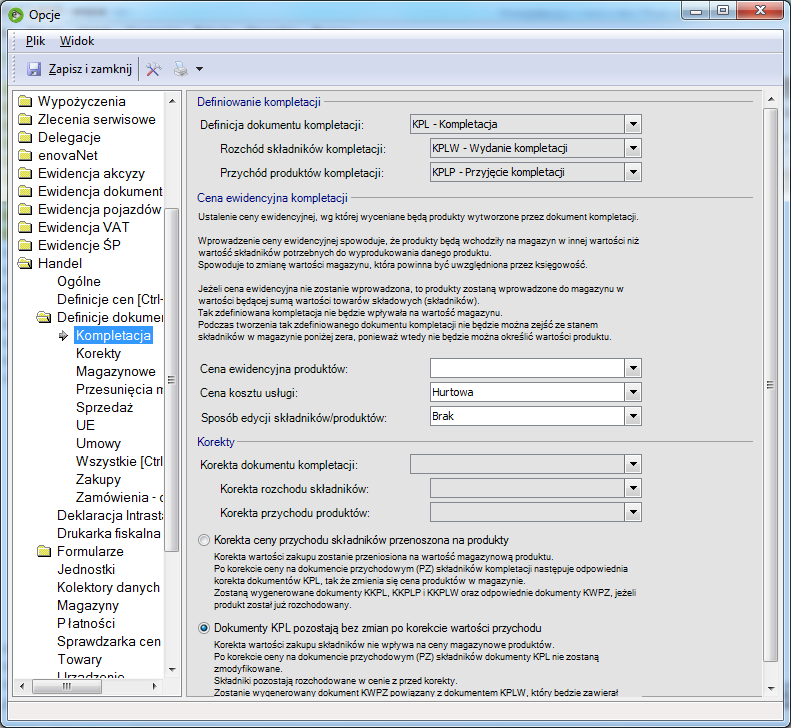Click the tree scroll up arrow
Image resolution: width=791 pixels, height=728 pixels.
172,101
